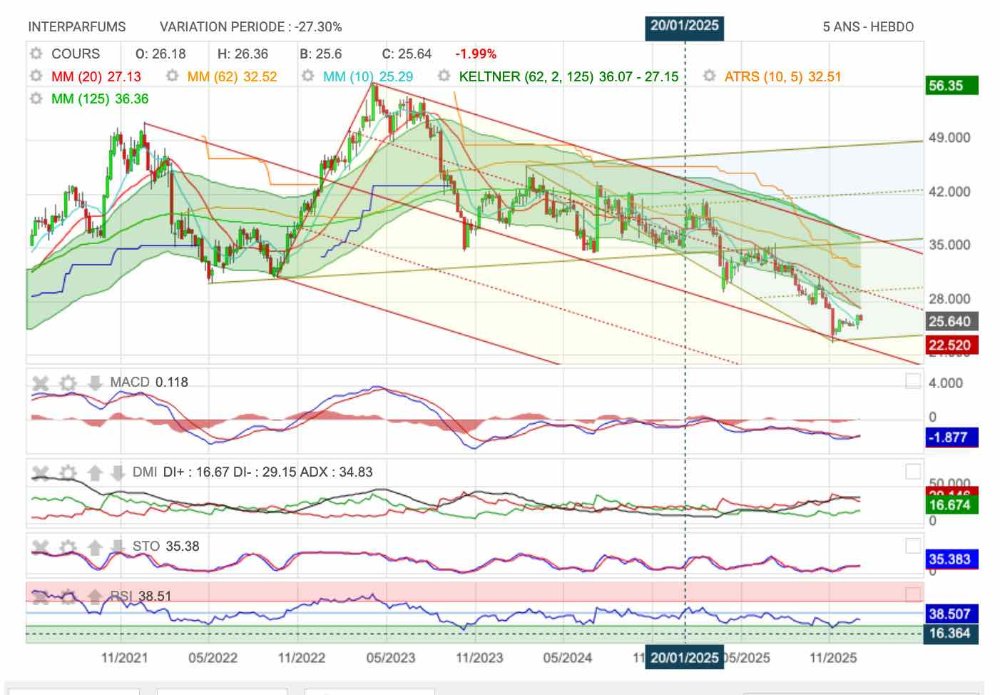The height and width of the screenshot is (695, 1000).
Task: Remove the MACD panel with its X icon
Action: [40, 383]
